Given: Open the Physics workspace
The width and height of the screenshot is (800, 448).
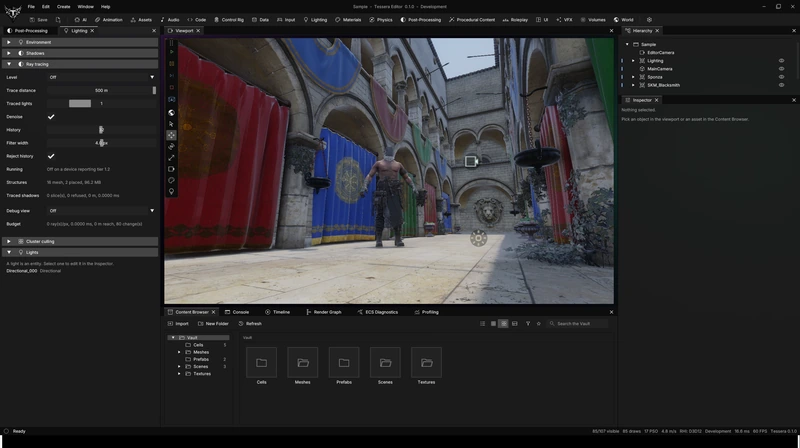Looking at the screenshot, I should click(x=381, y=20).
